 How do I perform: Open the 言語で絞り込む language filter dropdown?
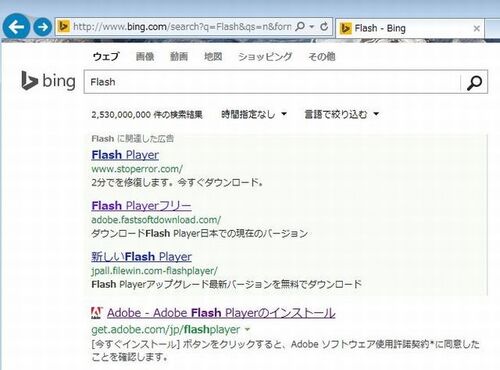coord(342,114)
